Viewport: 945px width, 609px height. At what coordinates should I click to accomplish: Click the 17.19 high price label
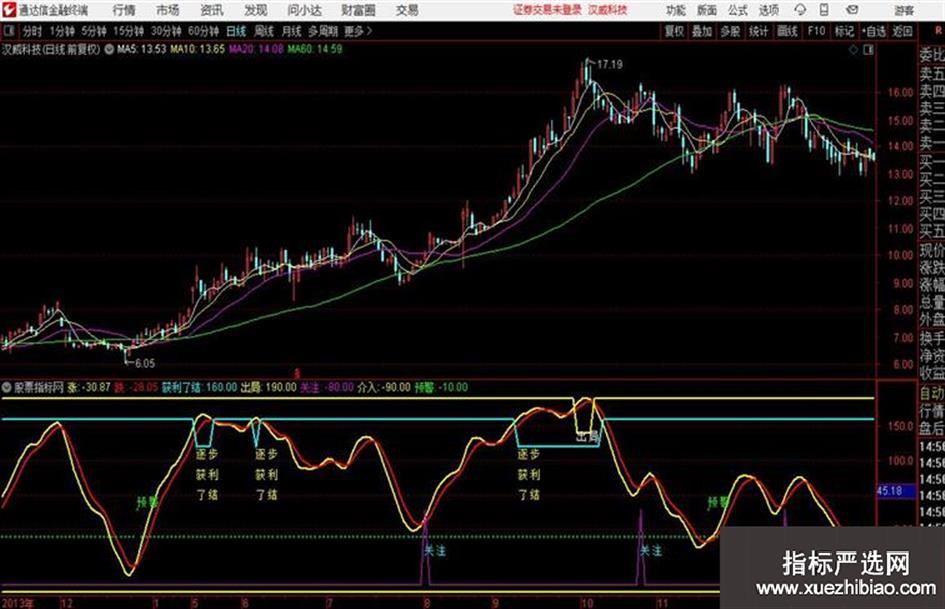coord(609,64)
